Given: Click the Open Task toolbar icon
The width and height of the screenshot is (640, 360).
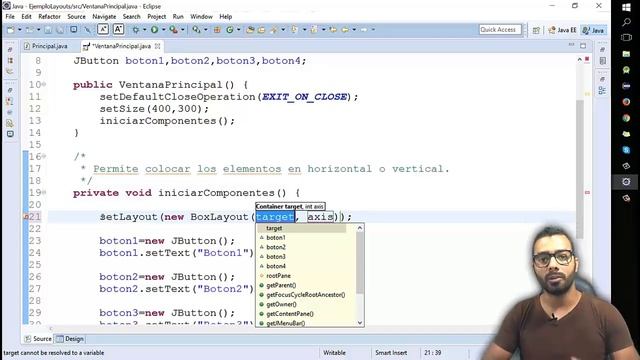Looking at the screenshot, I should coord(261,30).
